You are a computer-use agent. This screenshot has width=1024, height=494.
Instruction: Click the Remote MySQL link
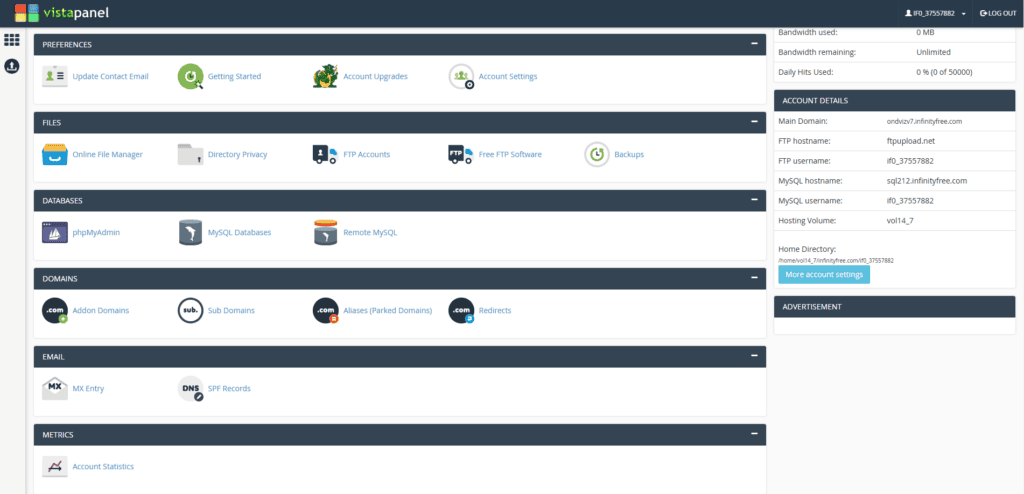370,232
